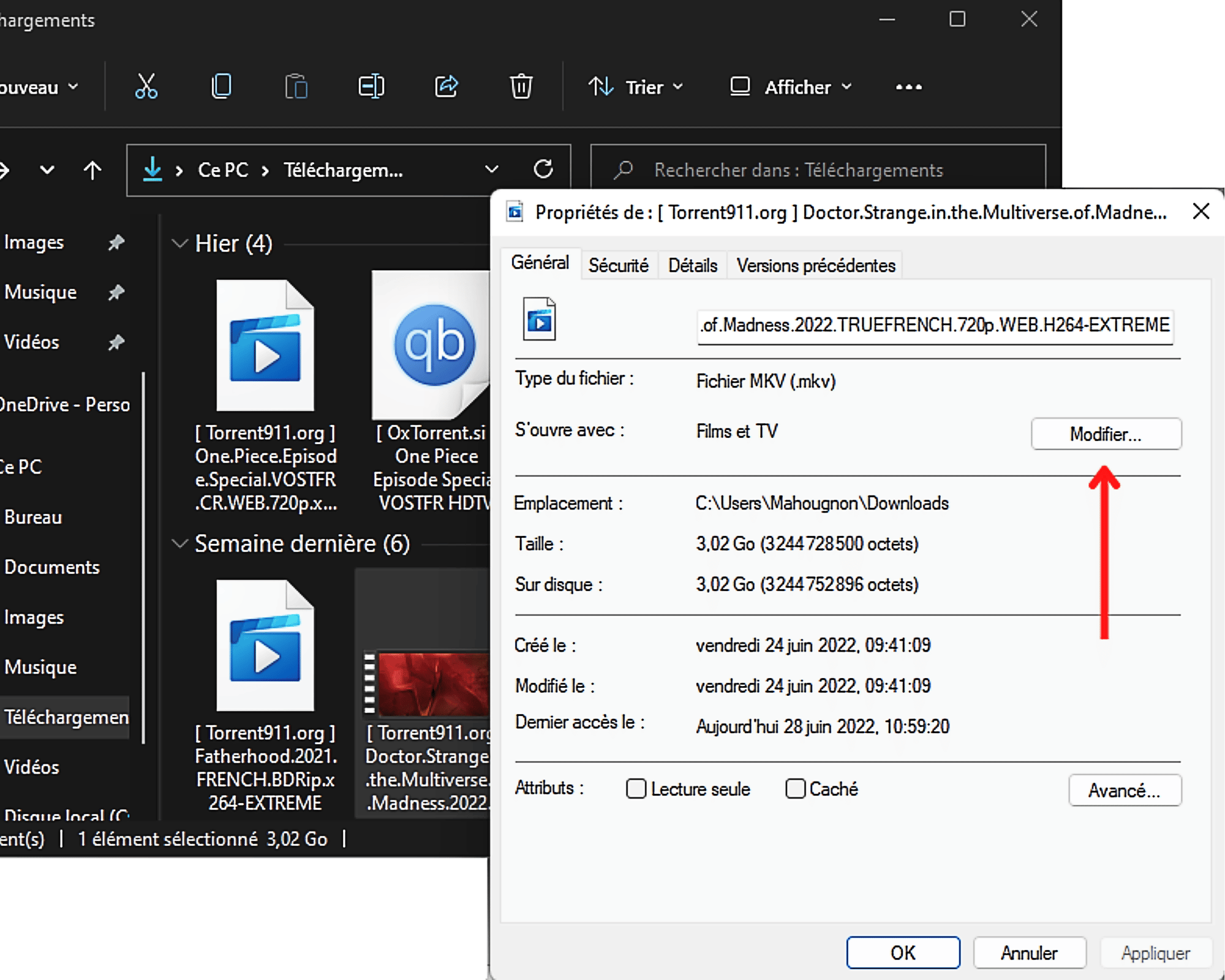
Task: Click Annuler in Properties dialog
Action: click(x=1030, y=952)
